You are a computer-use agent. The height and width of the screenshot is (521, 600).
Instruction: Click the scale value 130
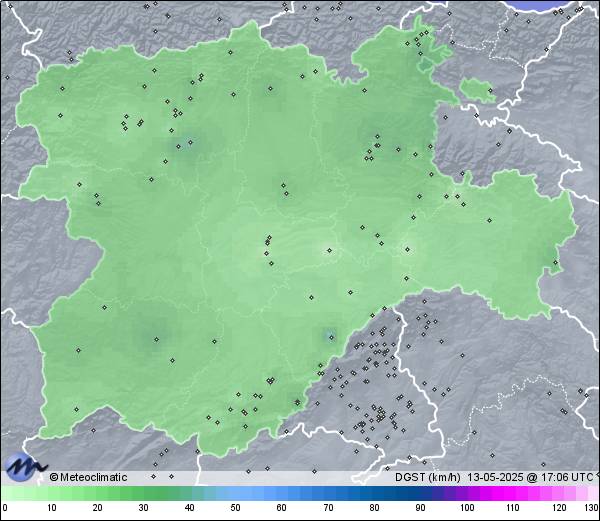[591, 508]
